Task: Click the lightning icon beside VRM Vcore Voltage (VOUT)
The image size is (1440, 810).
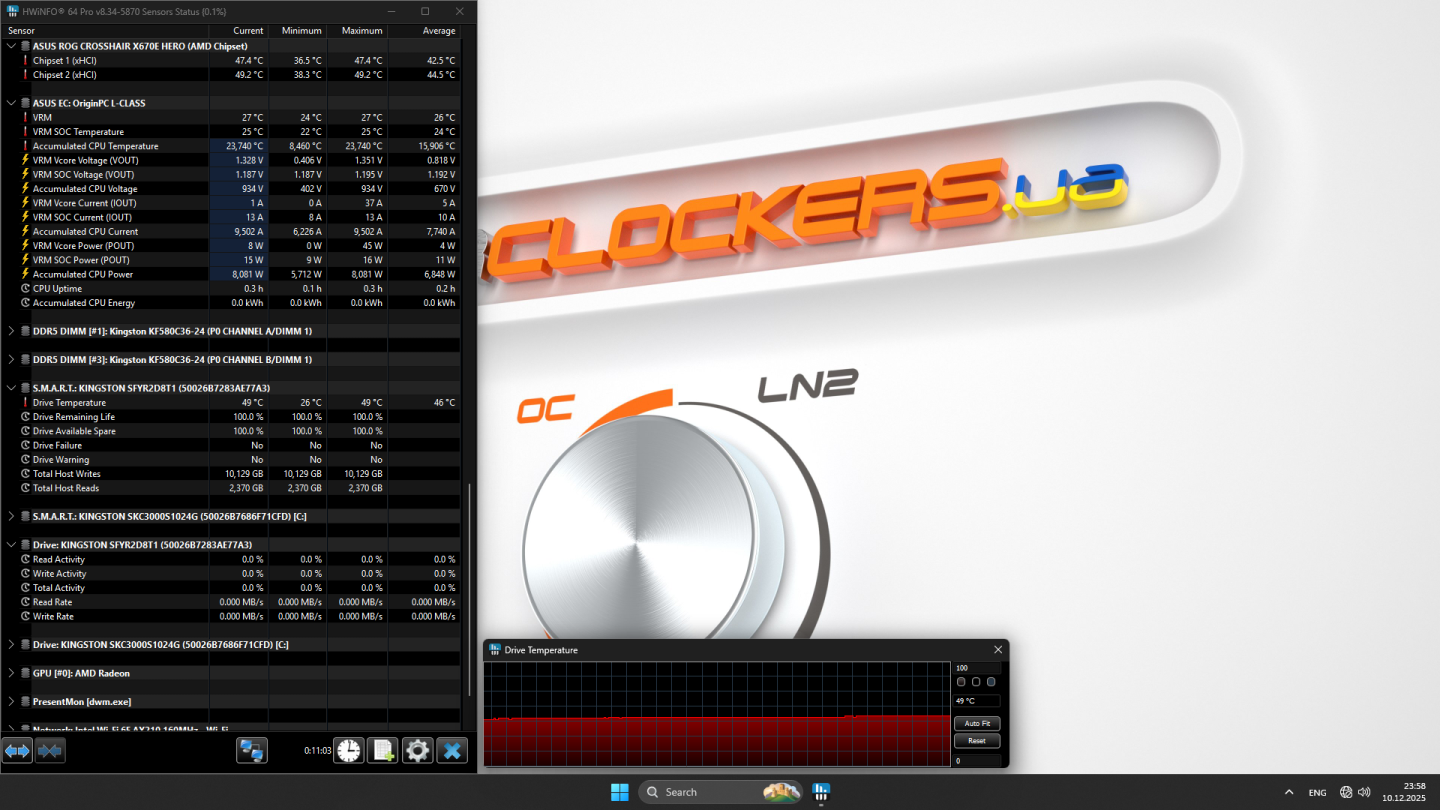Action: [25, 160]
